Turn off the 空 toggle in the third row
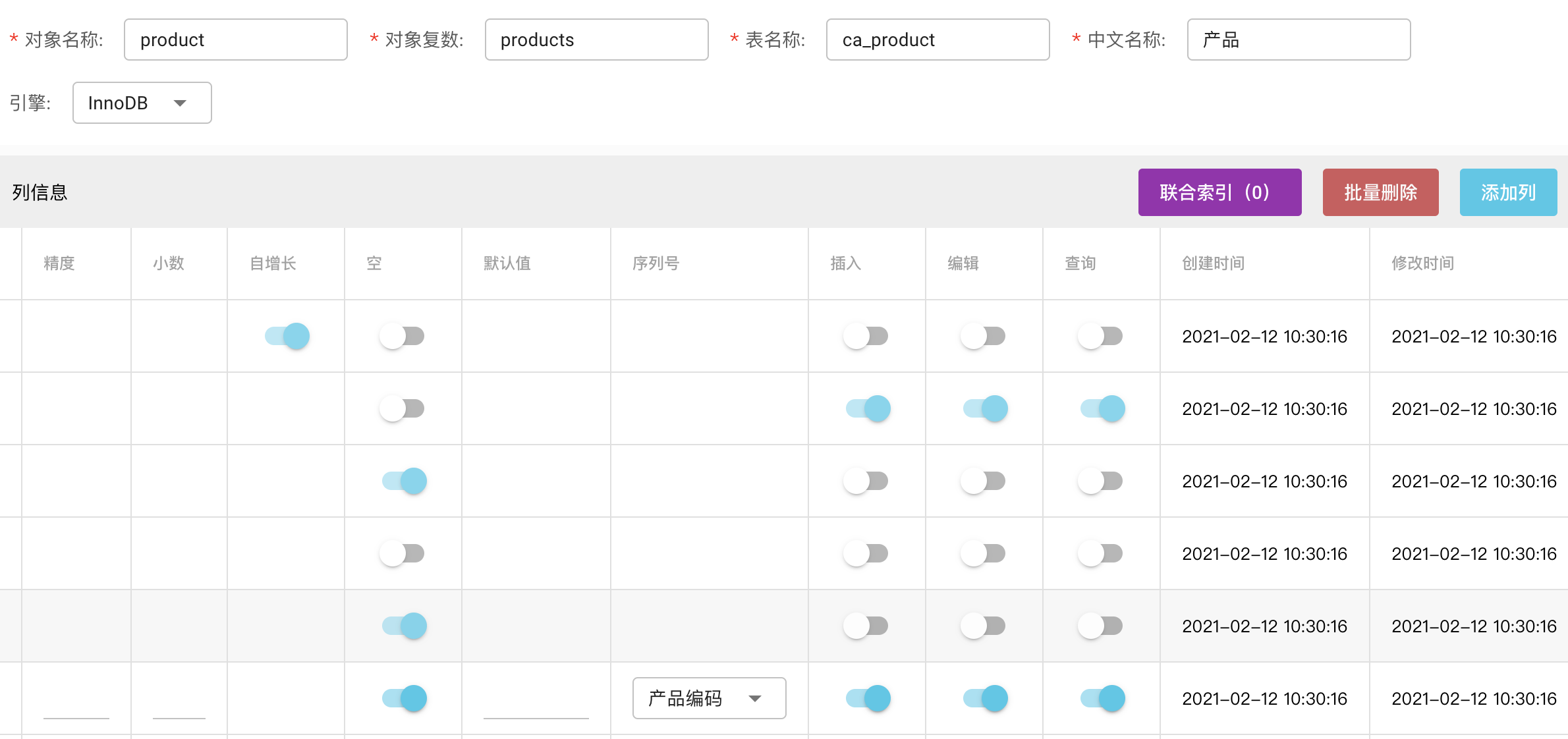 (402, 481)
